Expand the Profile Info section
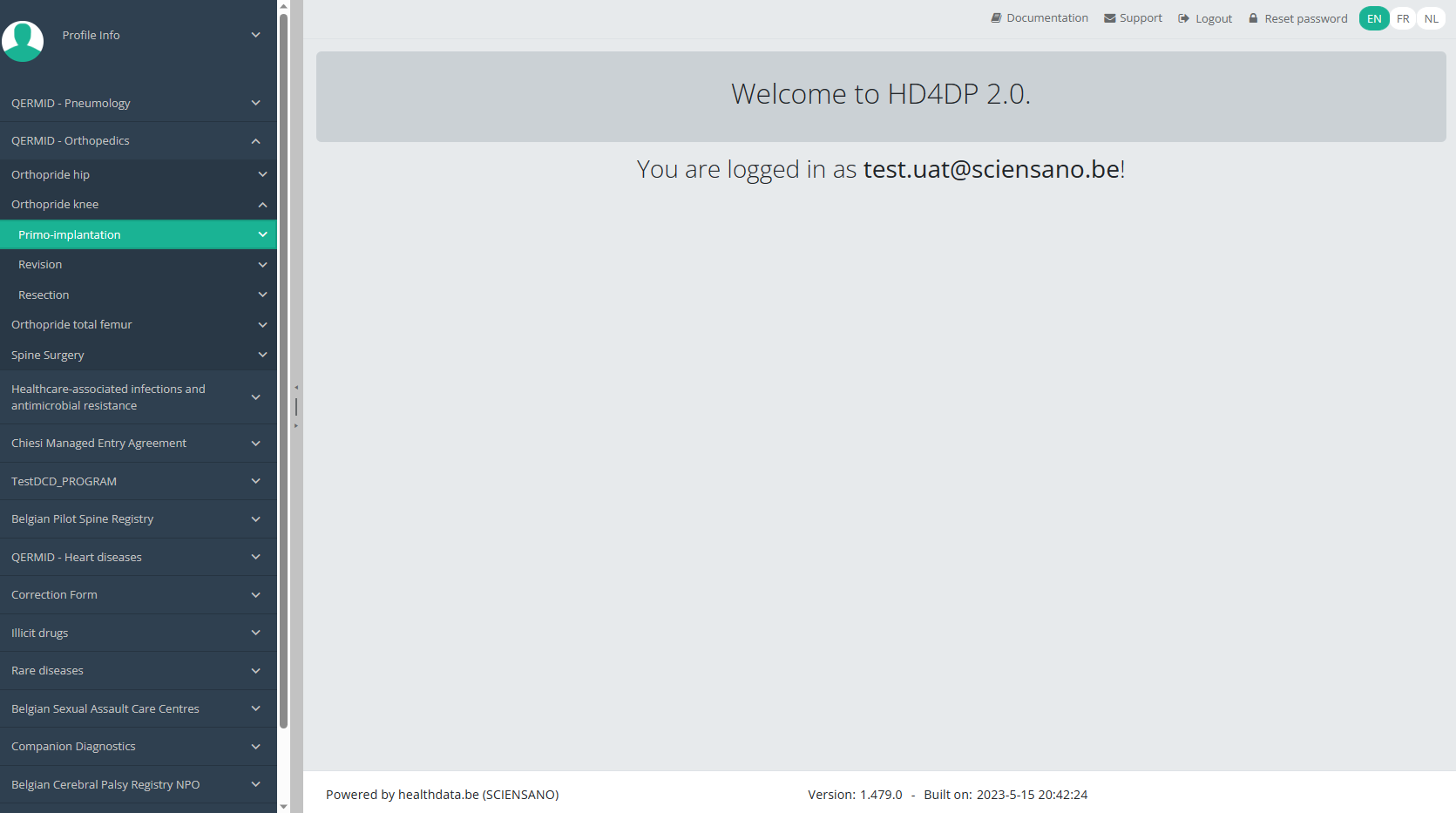1456x813 pixels. click(x=255, y=35)
